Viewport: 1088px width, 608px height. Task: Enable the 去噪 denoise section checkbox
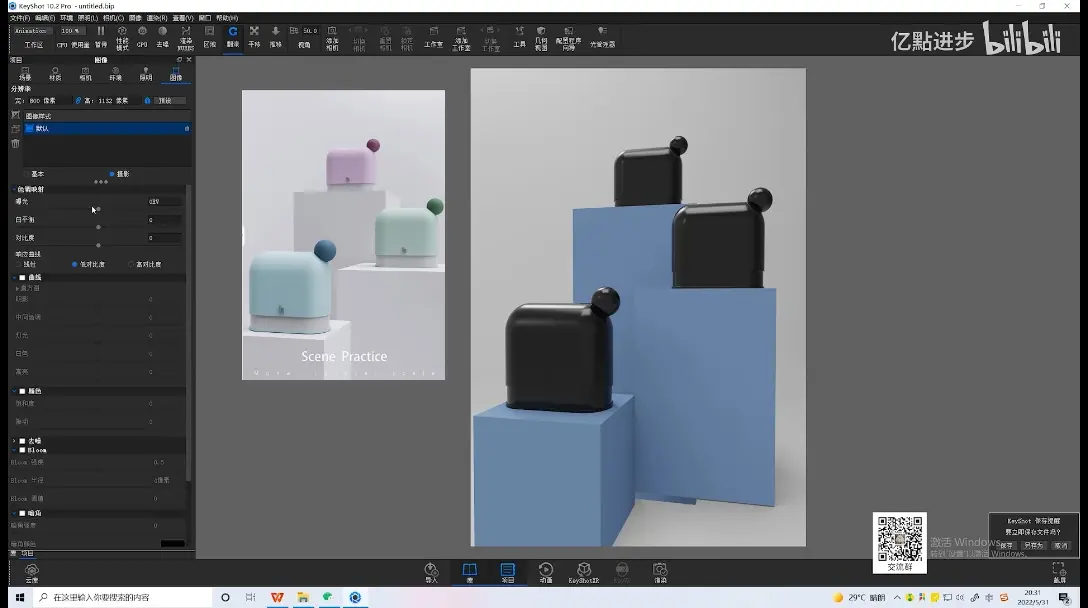(22, 441)
